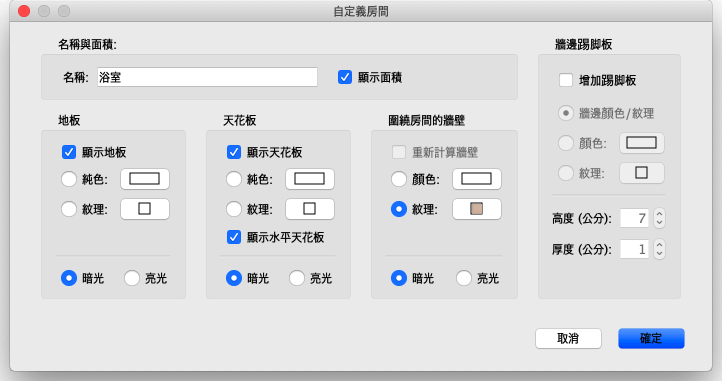Toggle 顯示水平天花板 checkbox
Image resolution: width=722 pixels, height=381 pixels.
[234, 237]
